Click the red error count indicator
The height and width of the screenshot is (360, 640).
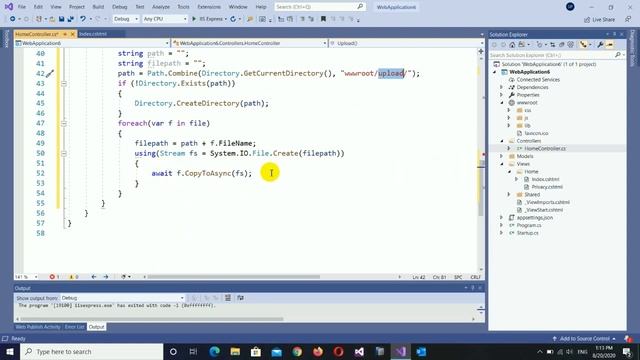tap(54, 277)
